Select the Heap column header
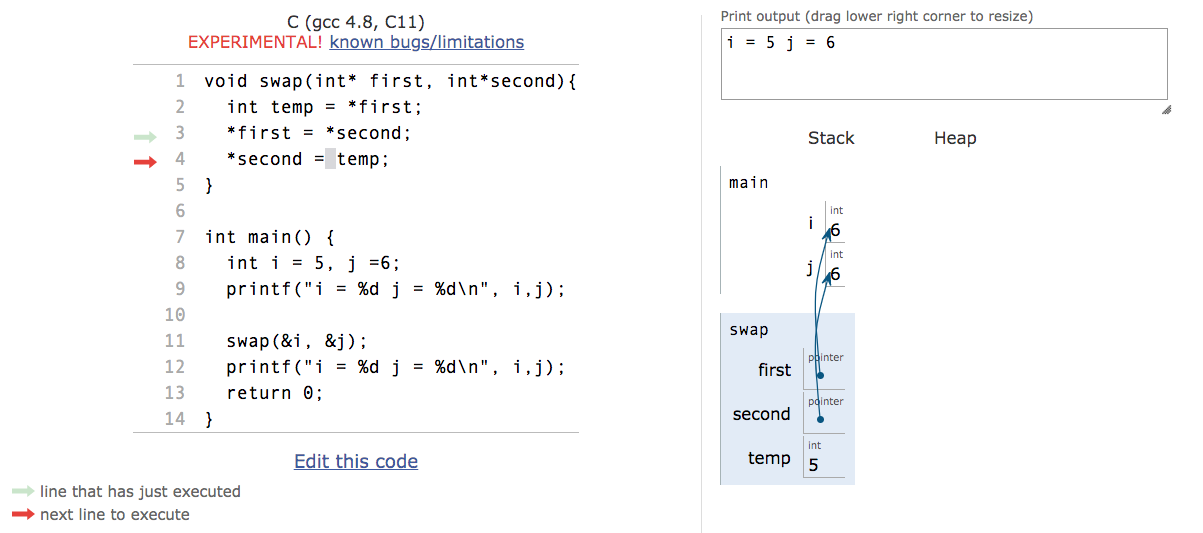The height and width of the screenshot is (533, 1203). pyautogui.click(x=955, y=138)
